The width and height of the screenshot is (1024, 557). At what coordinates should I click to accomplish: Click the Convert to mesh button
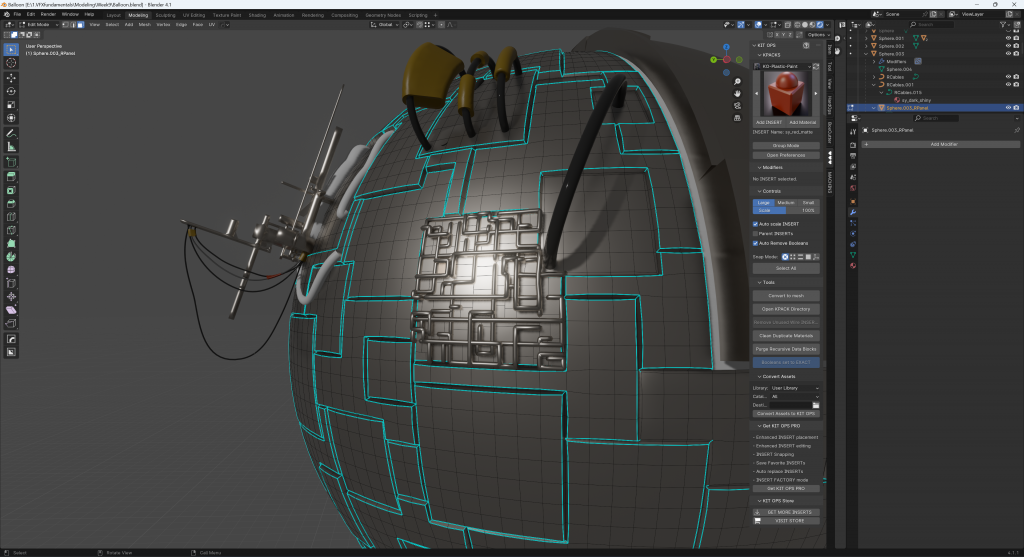pyautogui.click(x=786, y=296)
